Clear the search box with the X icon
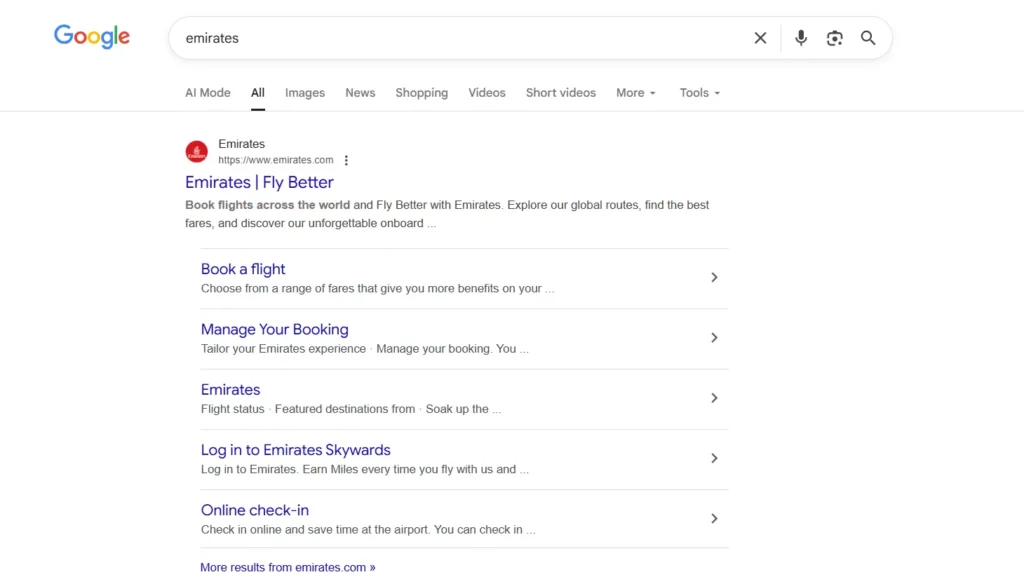Image resolution: width=1024 pixels, height=584 pixels. 760,37
